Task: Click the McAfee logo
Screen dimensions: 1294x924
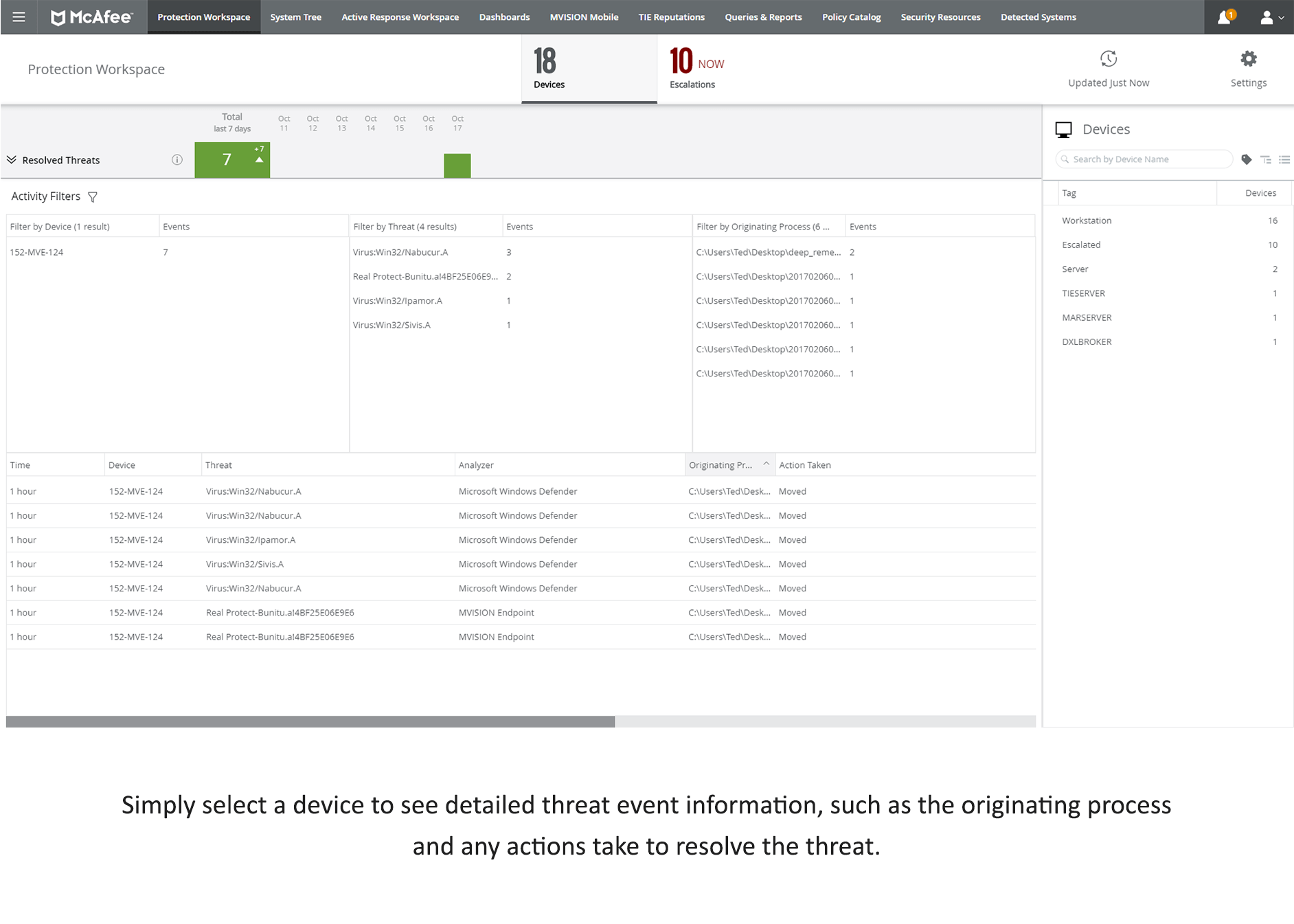Action: pyautogui.click(x=92, y=17)
